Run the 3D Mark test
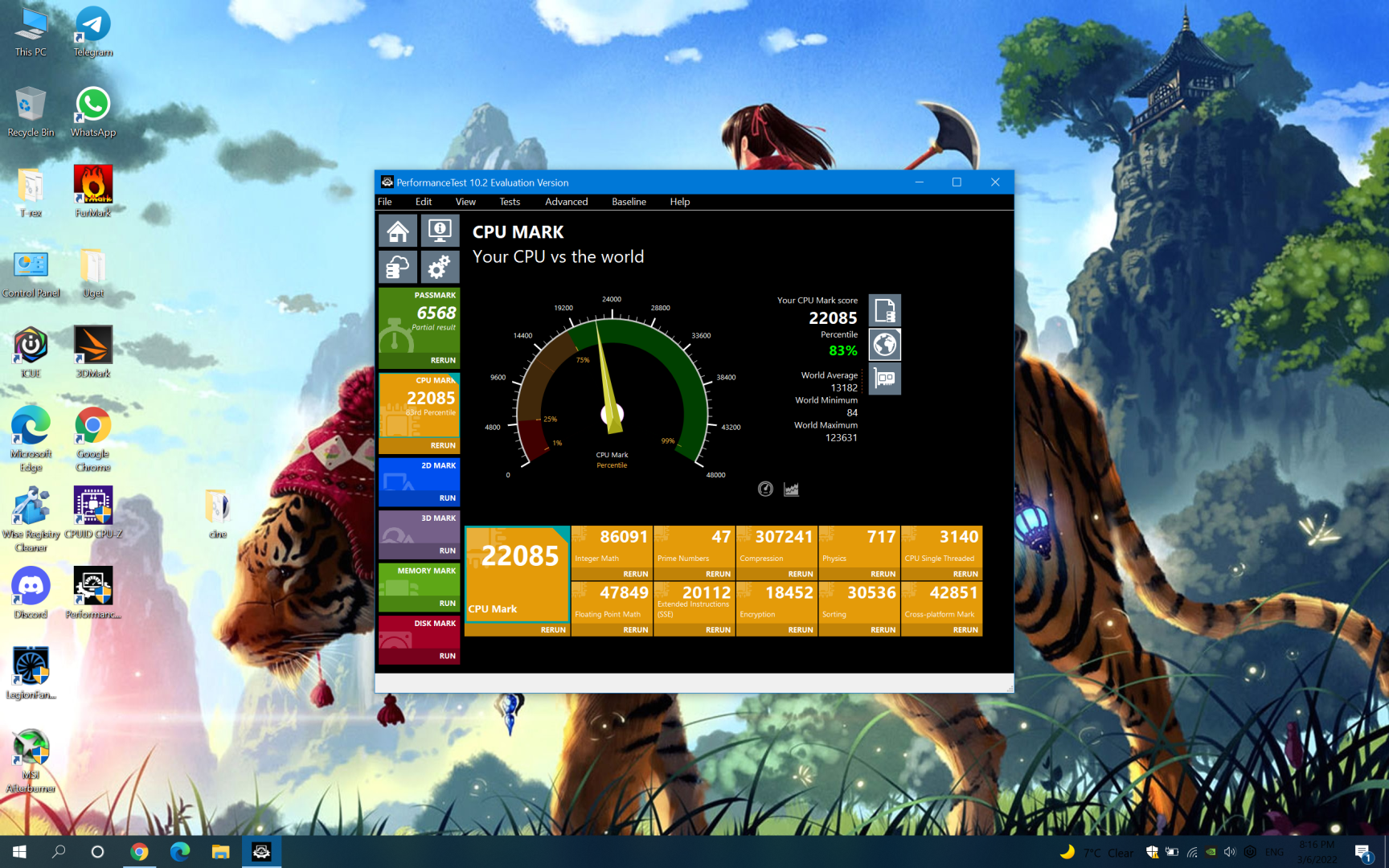 [x=448, y=551]
